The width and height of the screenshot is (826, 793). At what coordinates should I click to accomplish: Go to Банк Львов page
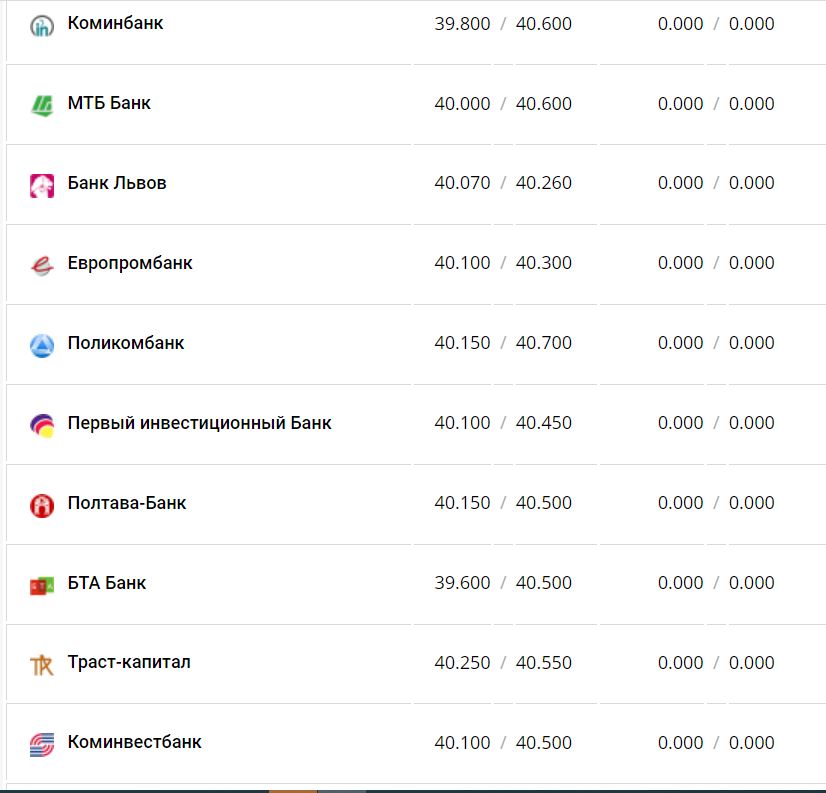pos(117,183)
